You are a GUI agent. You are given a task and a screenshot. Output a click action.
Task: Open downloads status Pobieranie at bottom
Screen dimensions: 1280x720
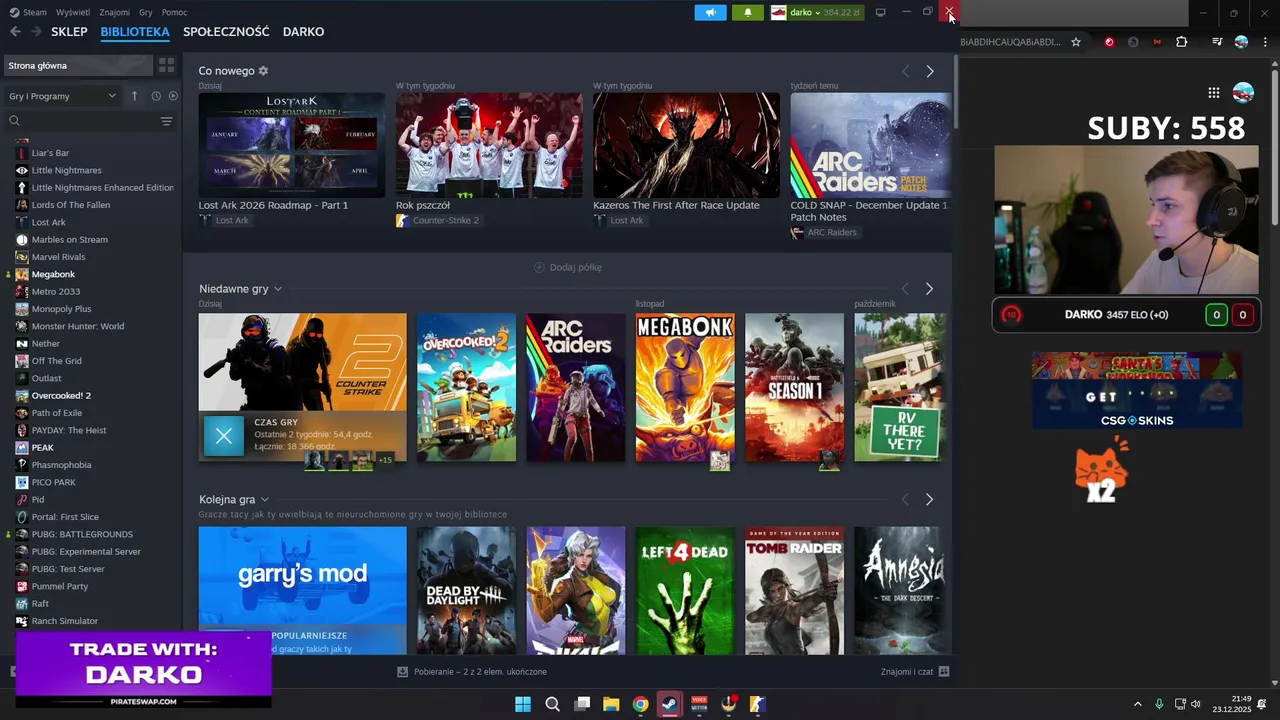pyautogui.click(x=472, y=672)
